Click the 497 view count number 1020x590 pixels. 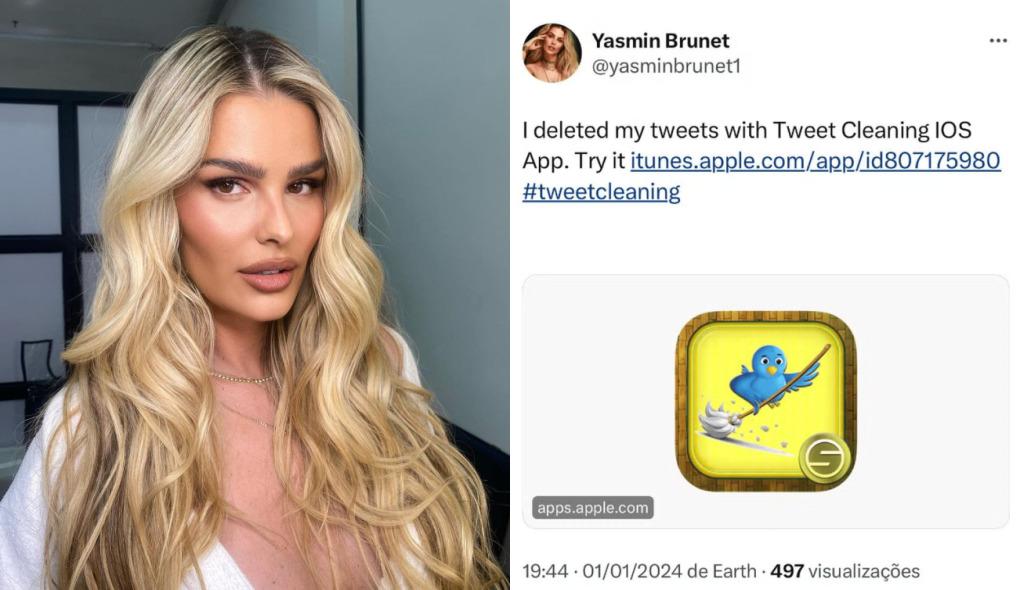787,571
